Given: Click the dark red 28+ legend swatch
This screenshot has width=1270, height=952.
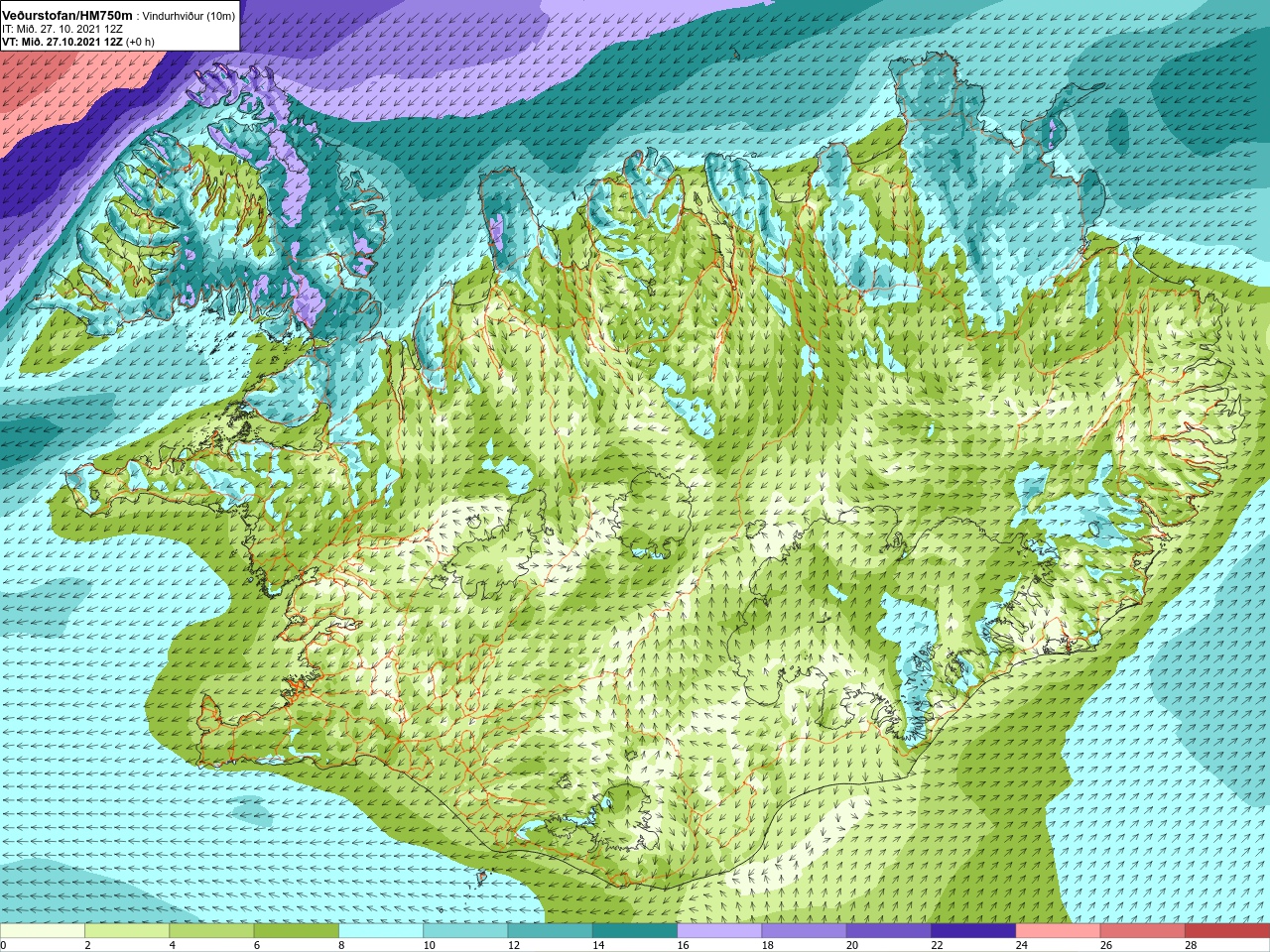Looking at the screenshot, I should coord(1227,931).
